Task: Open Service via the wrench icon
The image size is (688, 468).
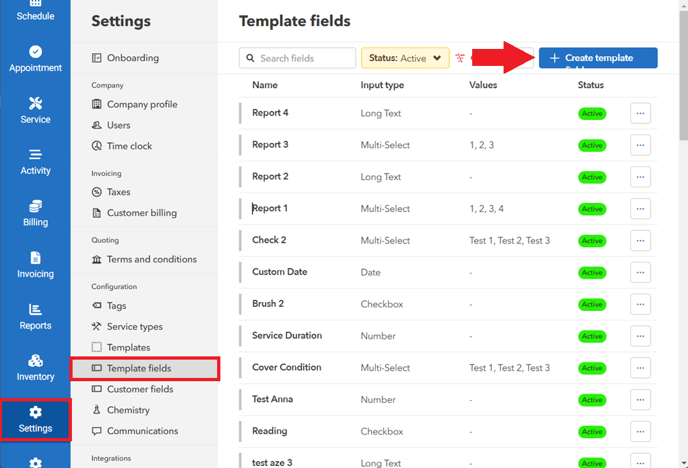Action: 35,103
